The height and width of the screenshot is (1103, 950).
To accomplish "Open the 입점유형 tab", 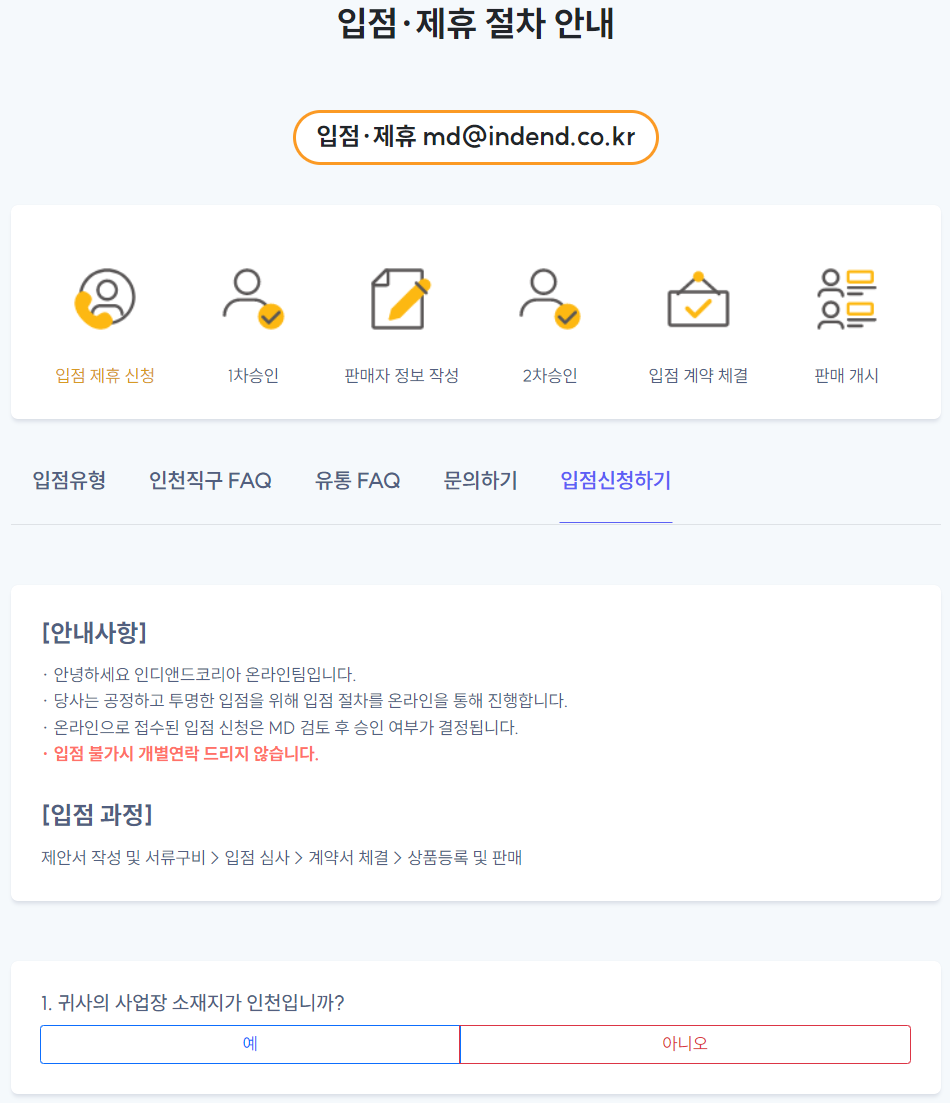I will pos(69,480).
